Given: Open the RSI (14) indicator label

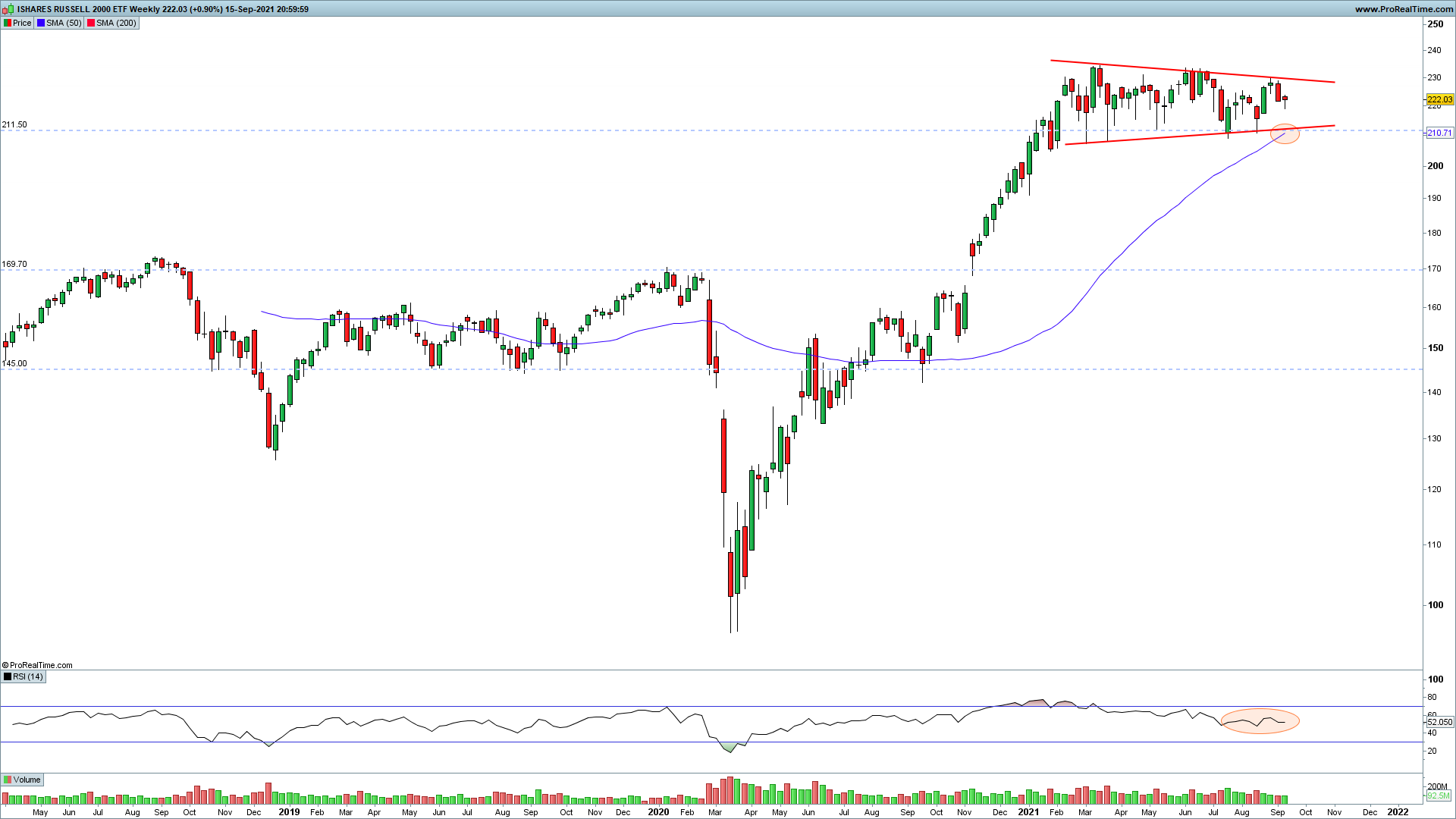Looking at the screenshot, I should (x=28, y=676).
